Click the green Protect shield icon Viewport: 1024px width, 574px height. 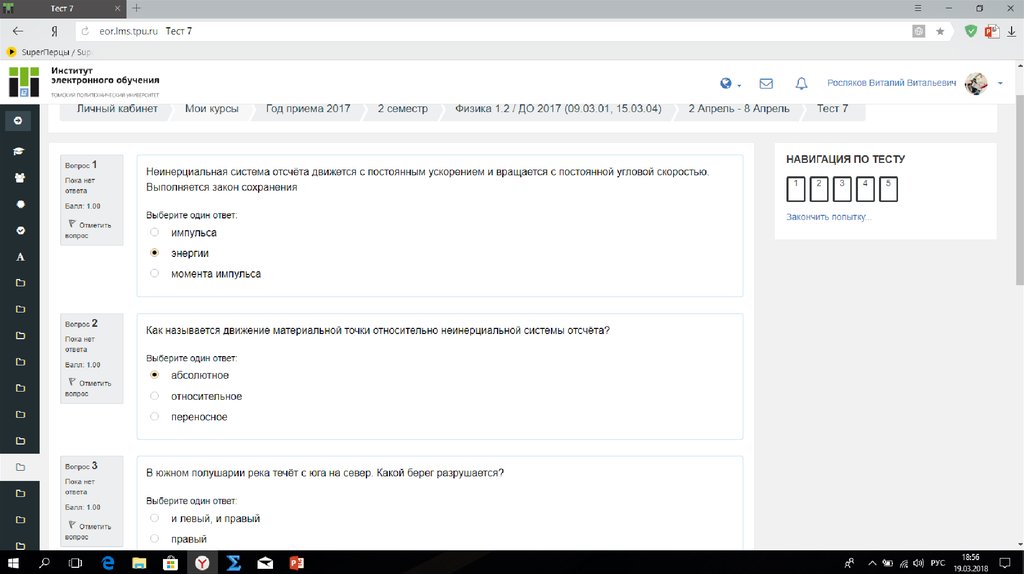pyautogui.click(x=971, y=31)
